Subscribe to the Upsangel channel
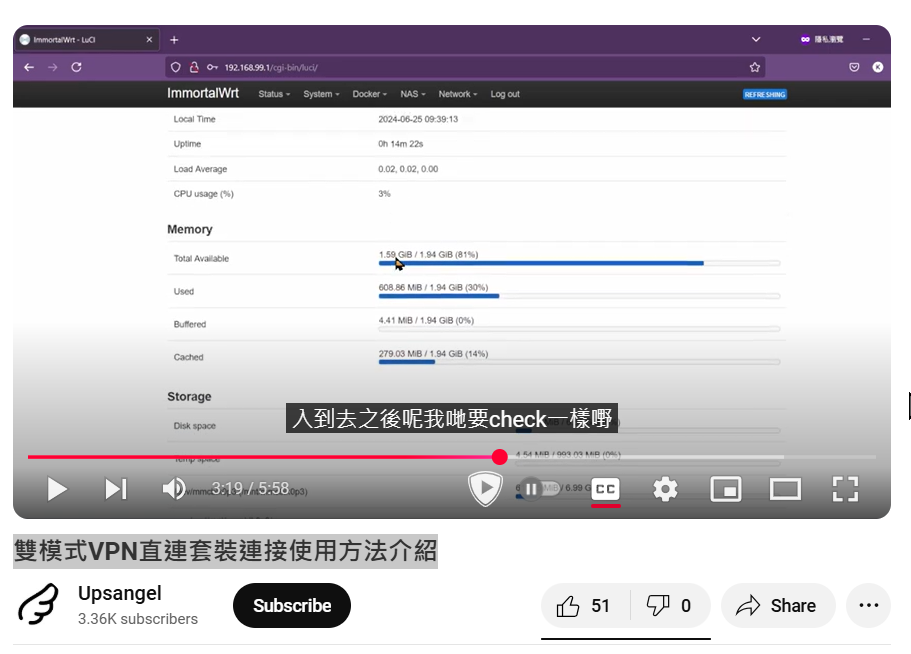 [x=292, y=606]
